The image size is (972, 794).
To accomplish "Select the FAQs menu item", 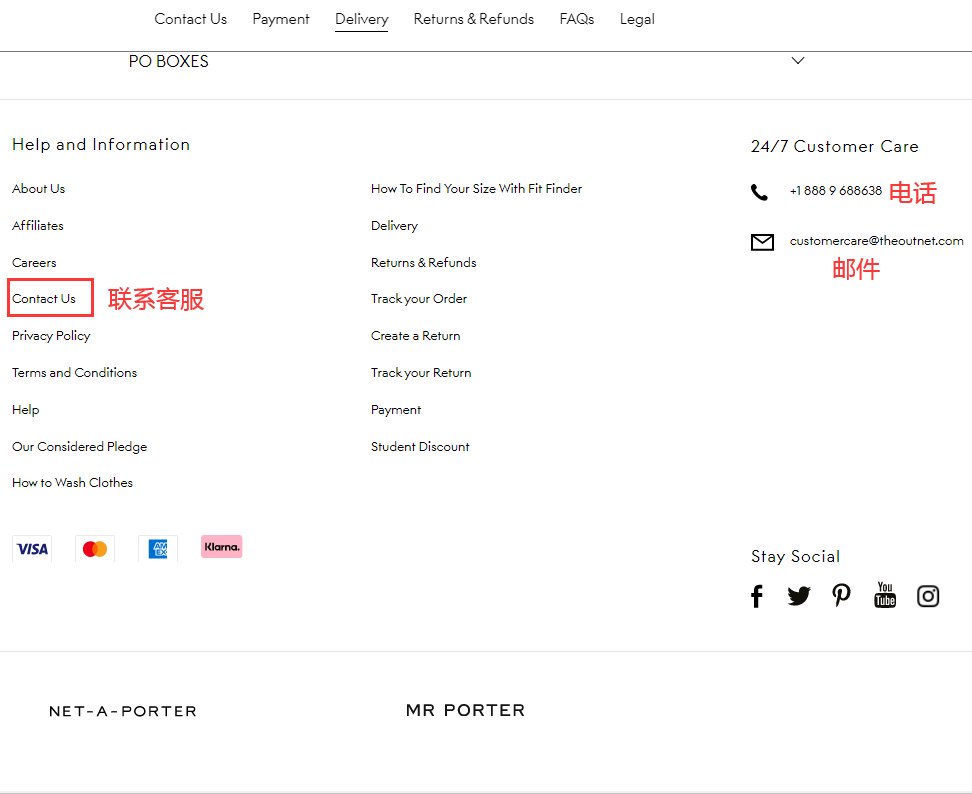I will pyautogui.click(x=576, y=19).
